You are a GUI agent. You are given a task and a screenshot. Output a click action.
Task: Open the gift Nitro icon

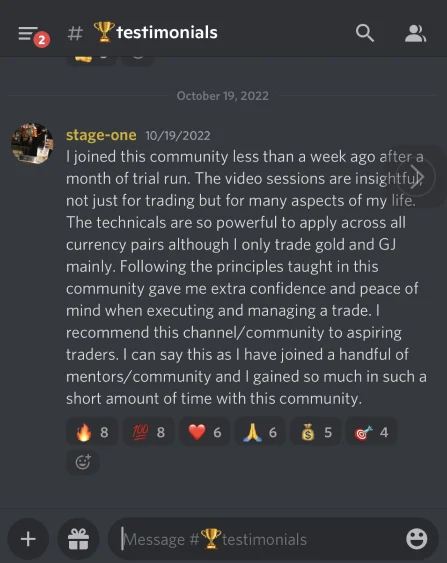click(78, 539)
